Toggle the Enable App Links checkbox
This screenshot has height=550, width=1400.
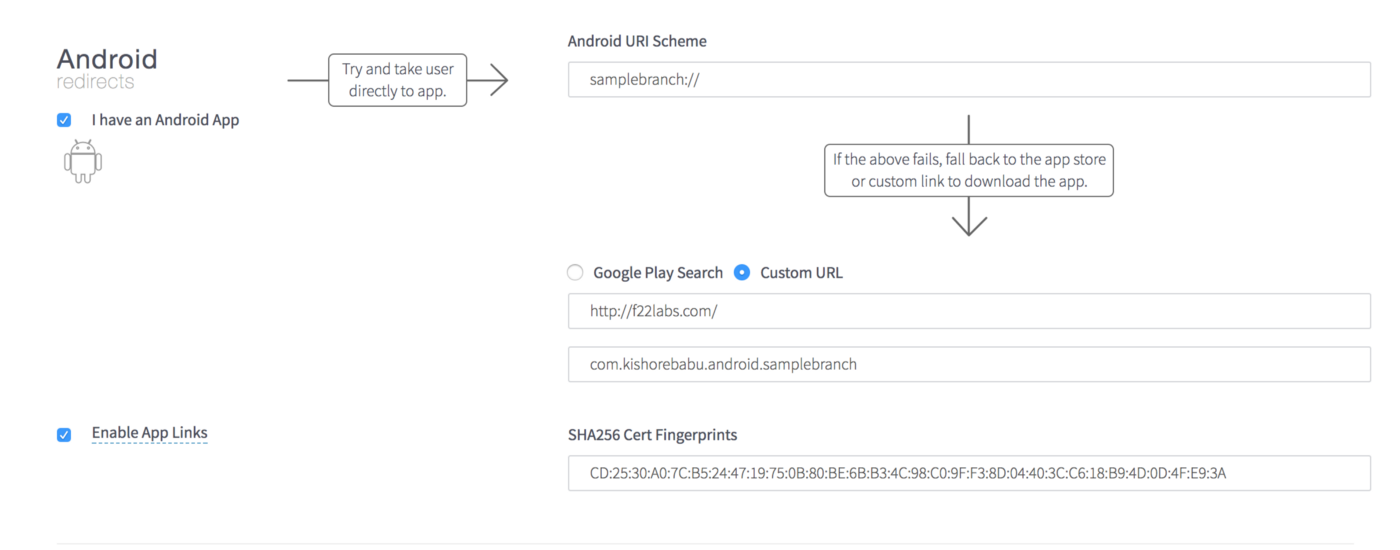[64, 434]
